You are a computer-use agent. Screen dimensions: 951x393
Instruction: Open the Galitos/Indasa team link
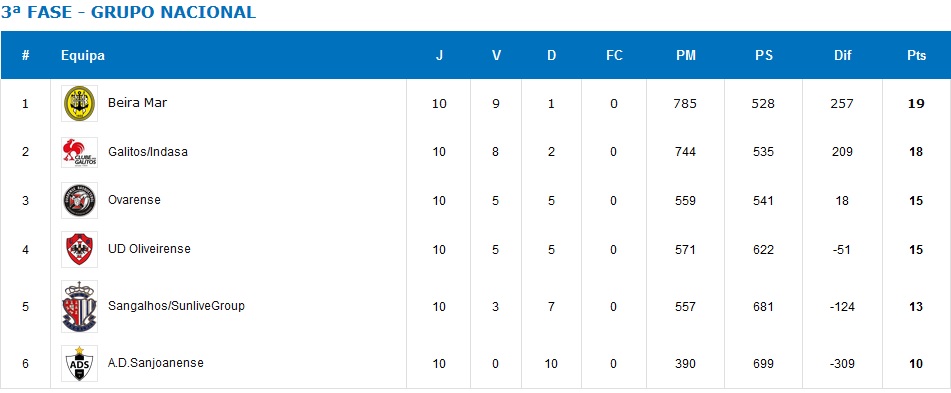point(147,152)
